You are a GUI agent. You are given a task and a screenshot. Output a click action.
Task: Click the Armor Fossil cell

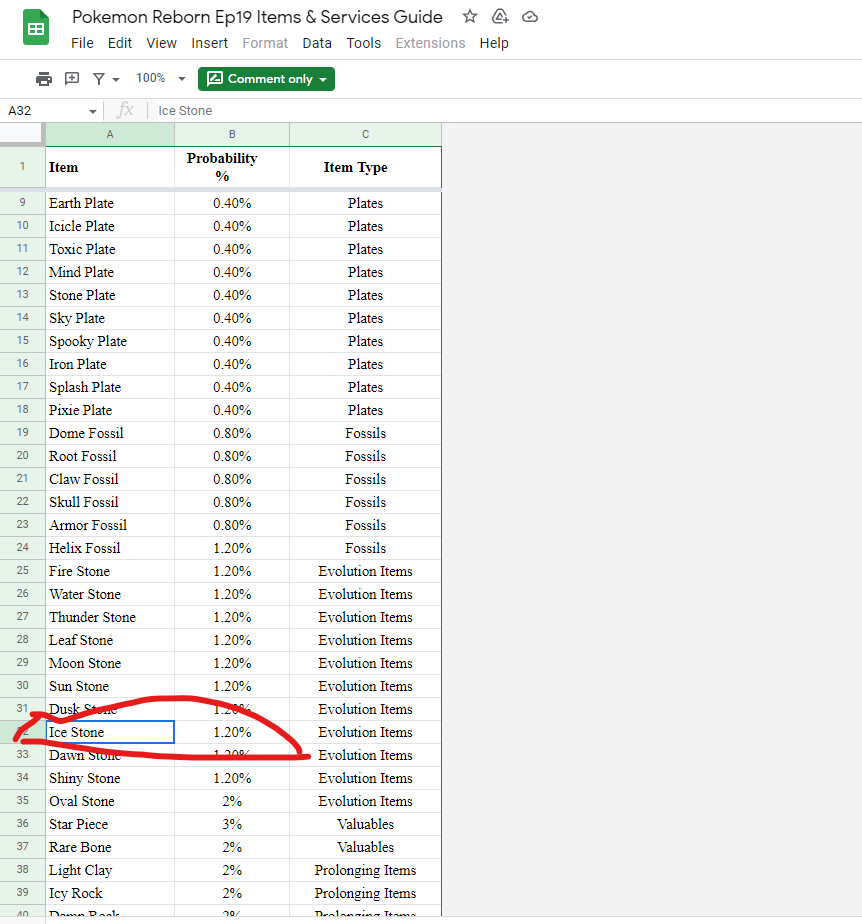[x=110, y=525]
